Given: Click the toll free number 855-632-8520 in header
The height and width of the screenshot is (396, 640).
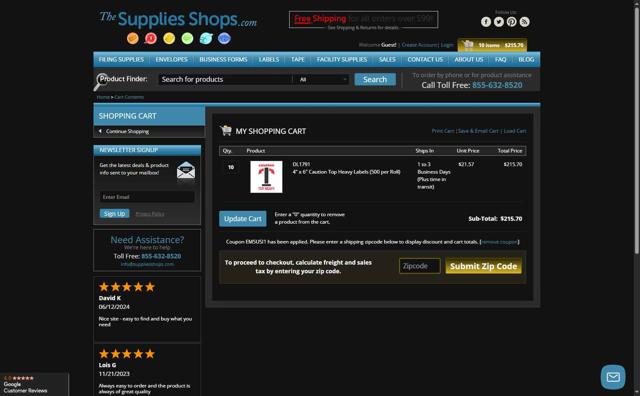Looking at the screenshot, I should (497, 85).
